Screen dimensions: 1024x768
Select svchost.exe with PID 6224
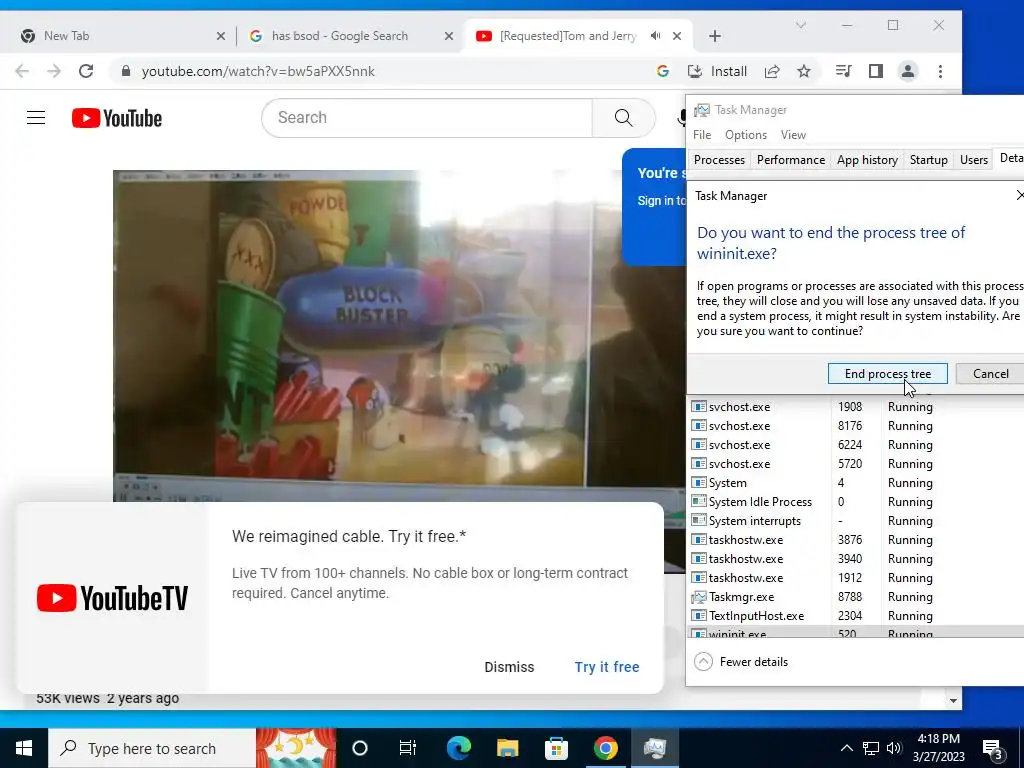click(x=856, y=445)
